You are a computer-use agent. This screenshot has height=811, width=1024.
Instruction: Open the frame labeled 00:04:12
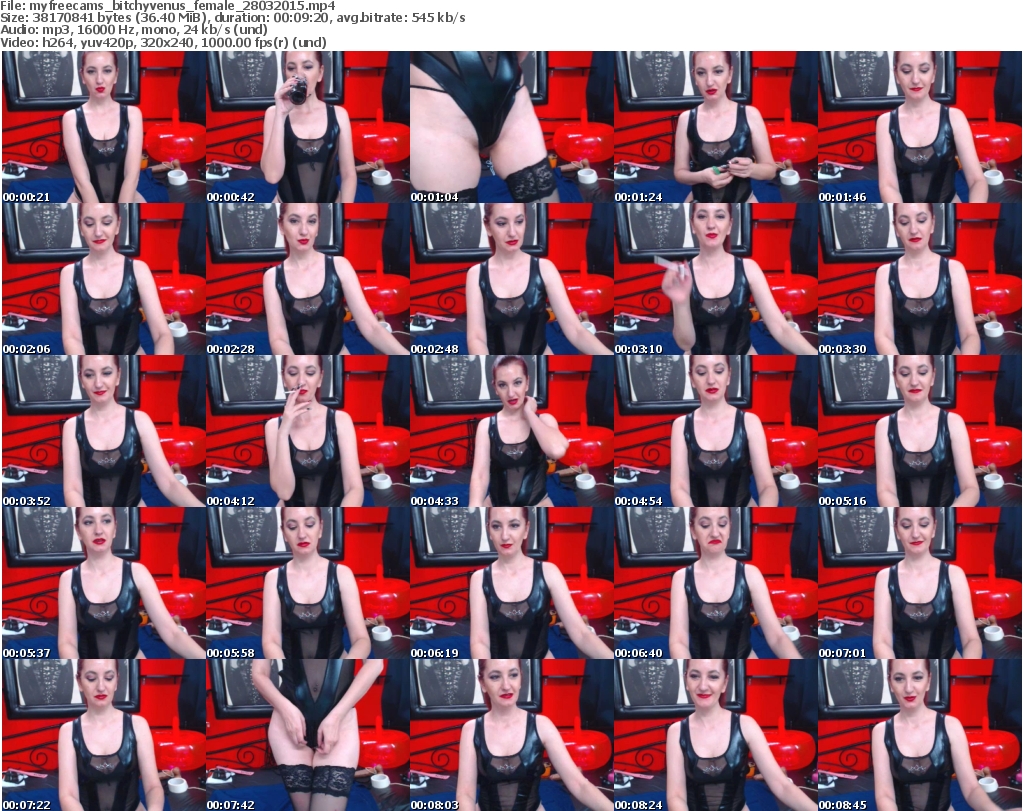pos(308,431)
